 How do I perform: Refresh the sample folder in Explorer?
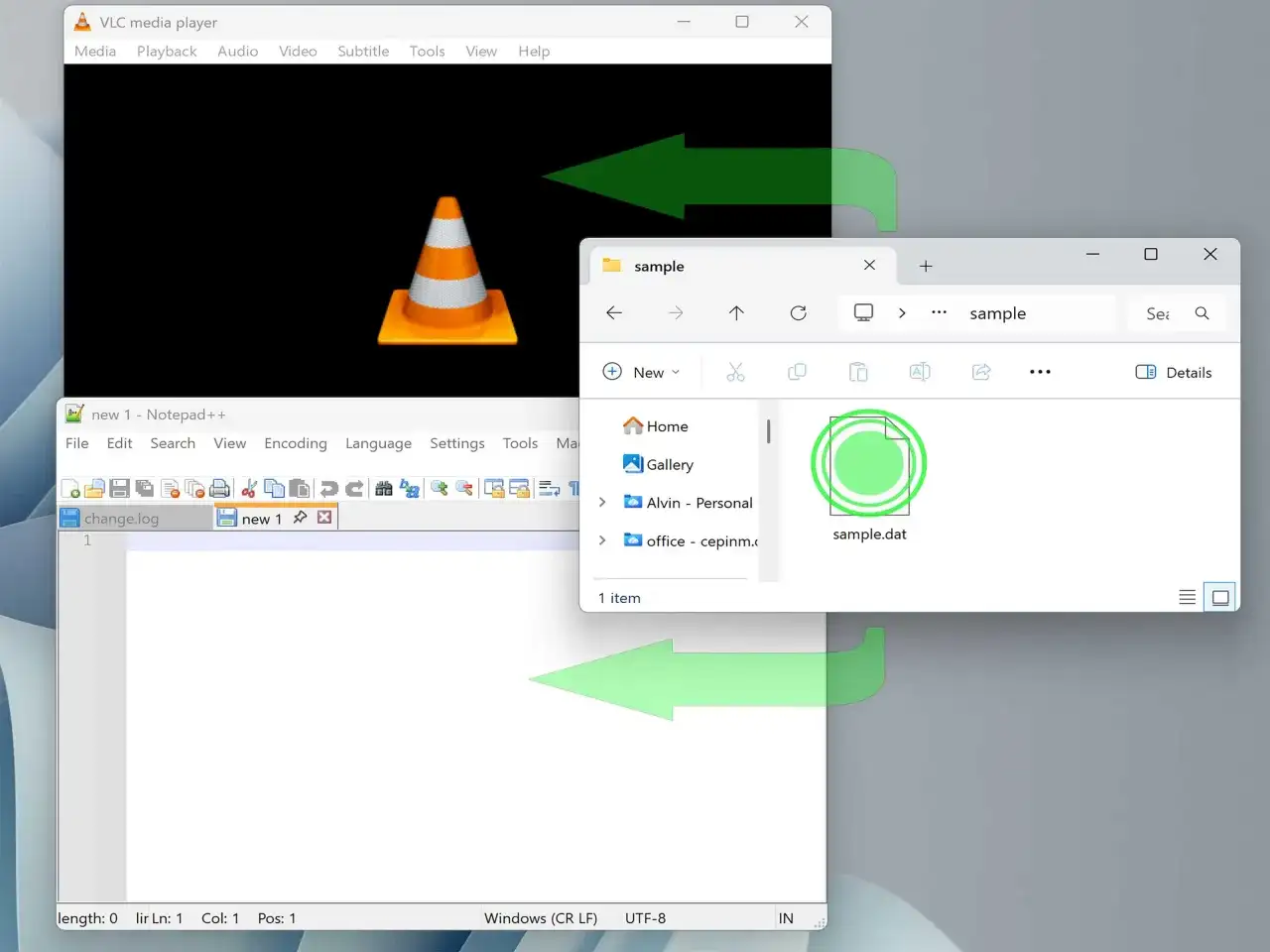point(798,313)
